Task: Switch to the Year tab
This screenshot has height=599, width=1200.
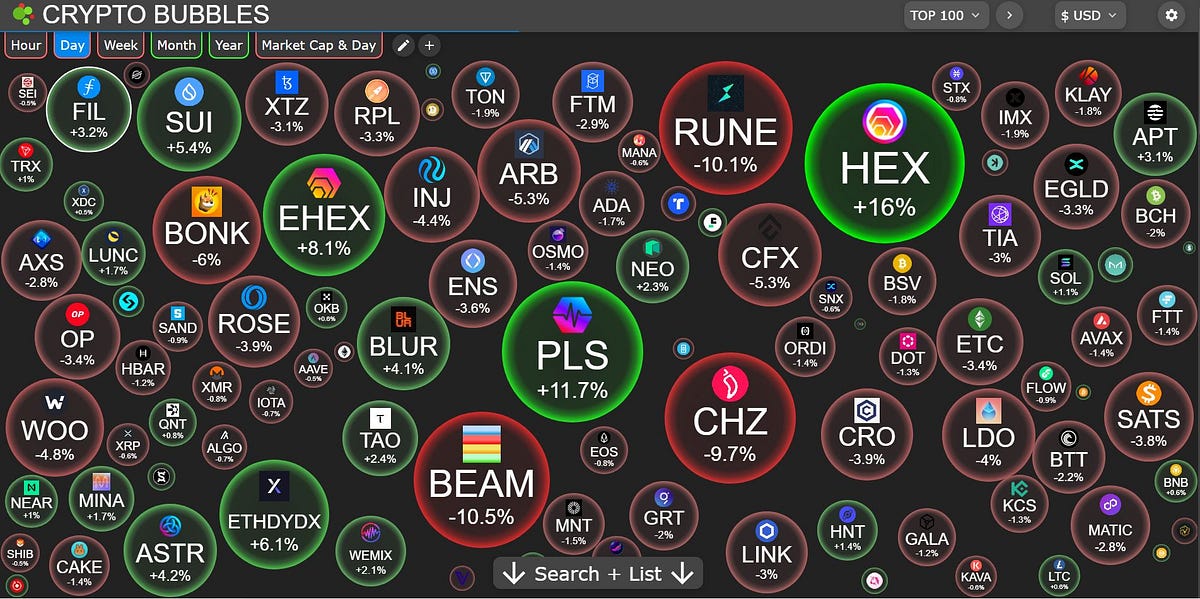Action: click(229, 45)
